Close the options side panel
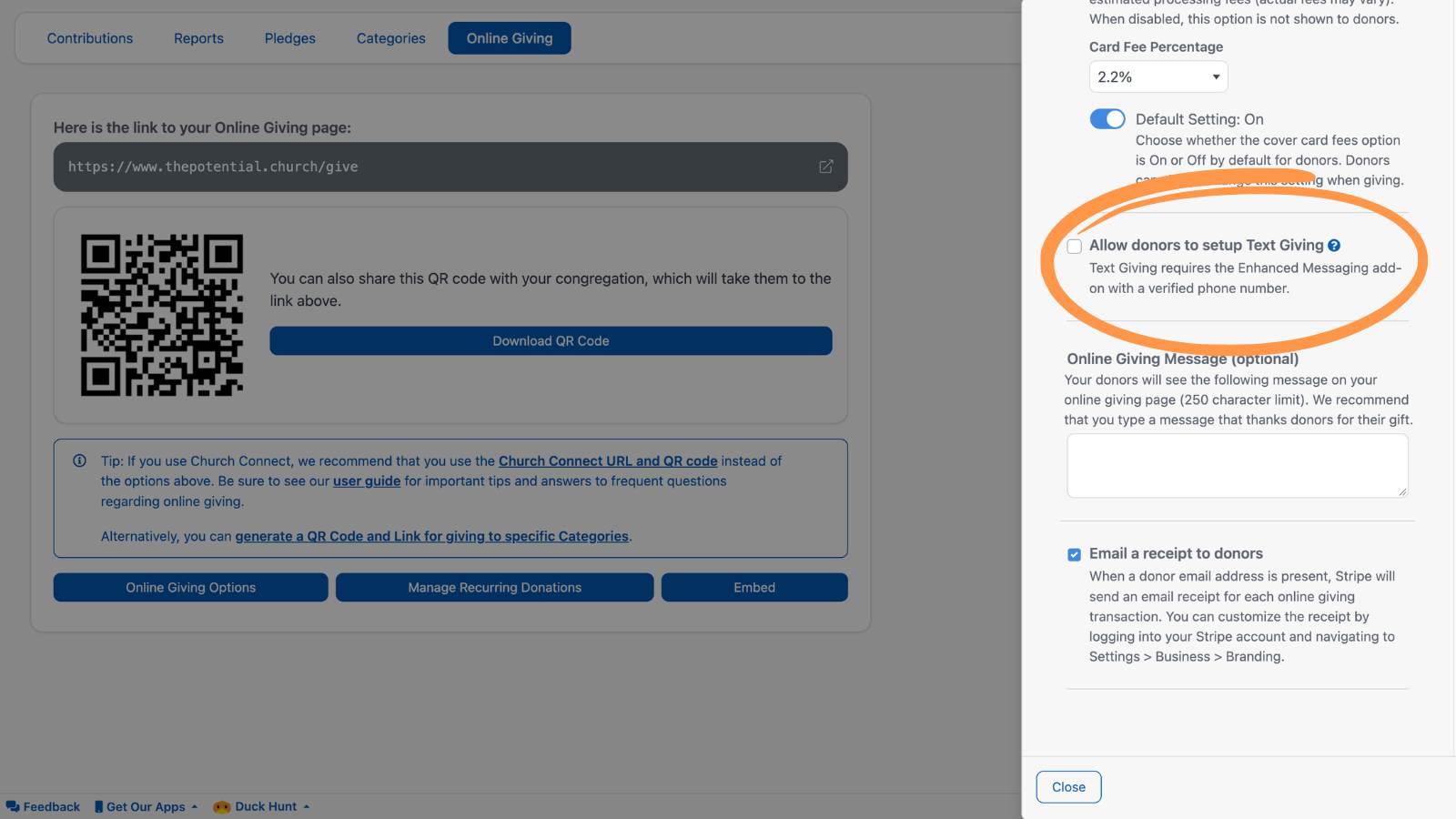 [1068, 787]
